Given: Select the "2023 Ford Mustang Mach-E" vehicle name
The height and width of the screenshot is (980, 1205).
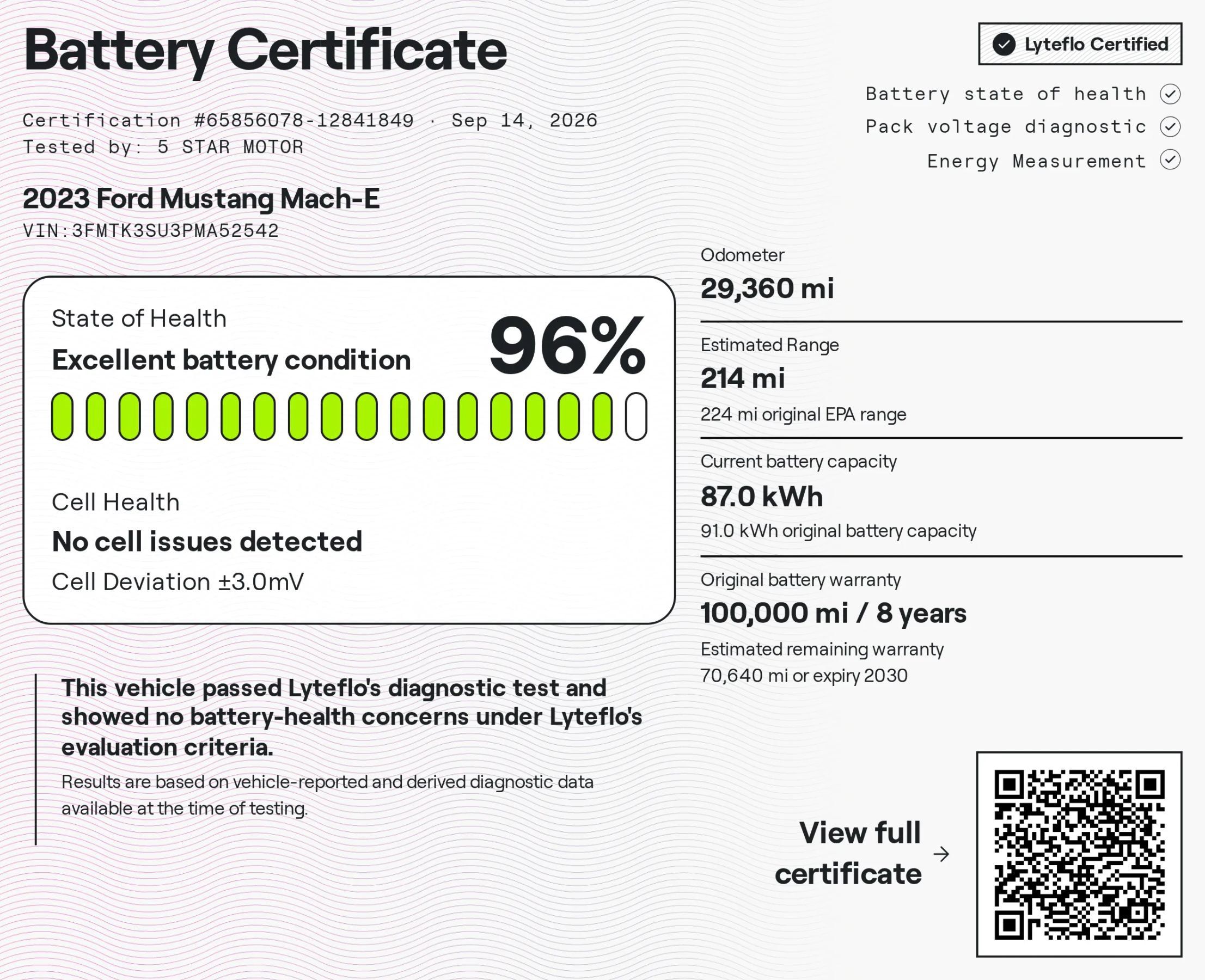Looking at the screenshot, I should pyautogui.click(x=201, y=199).
